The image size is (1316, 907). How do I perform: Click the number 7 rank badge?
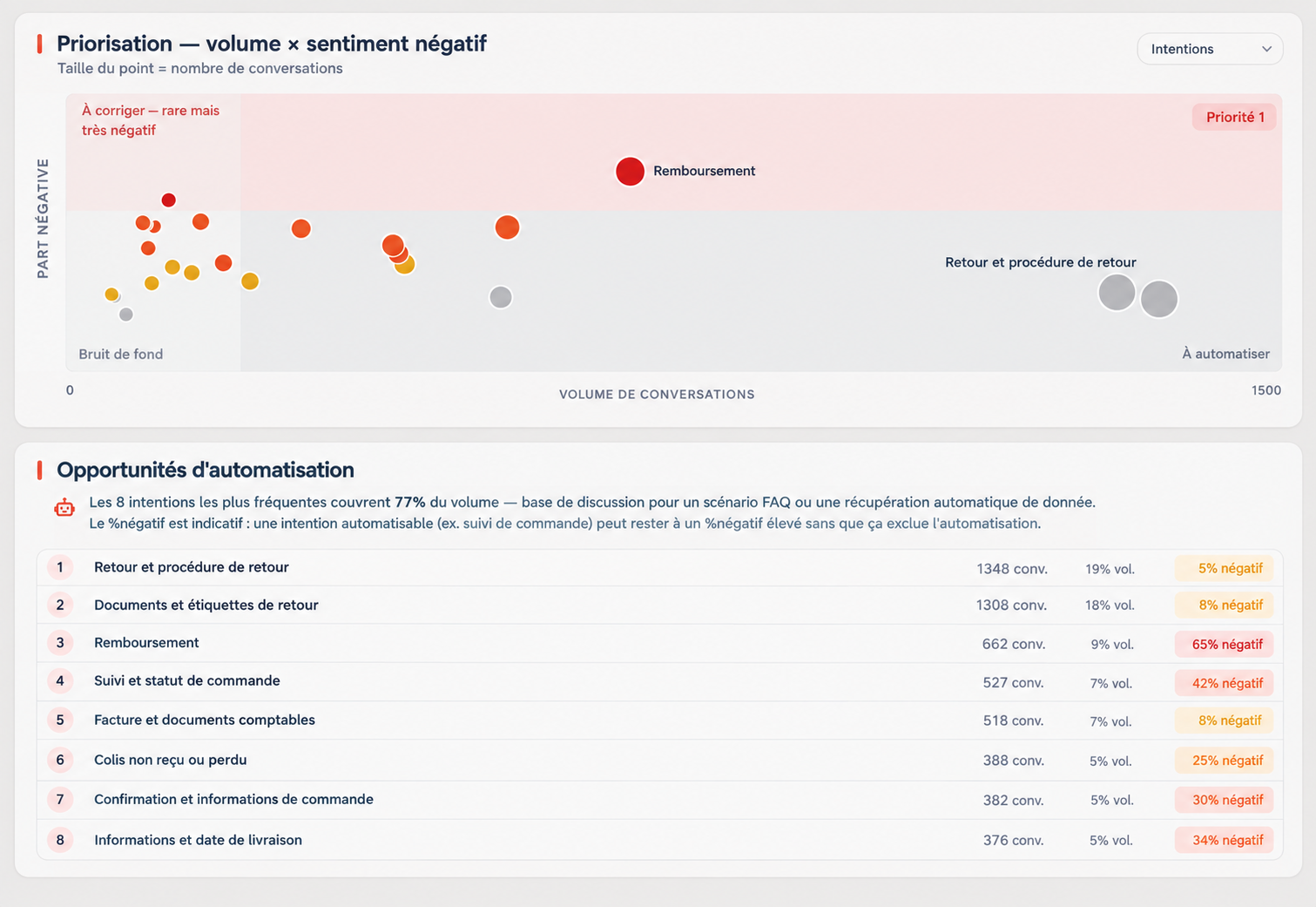(x=60, y=799)
